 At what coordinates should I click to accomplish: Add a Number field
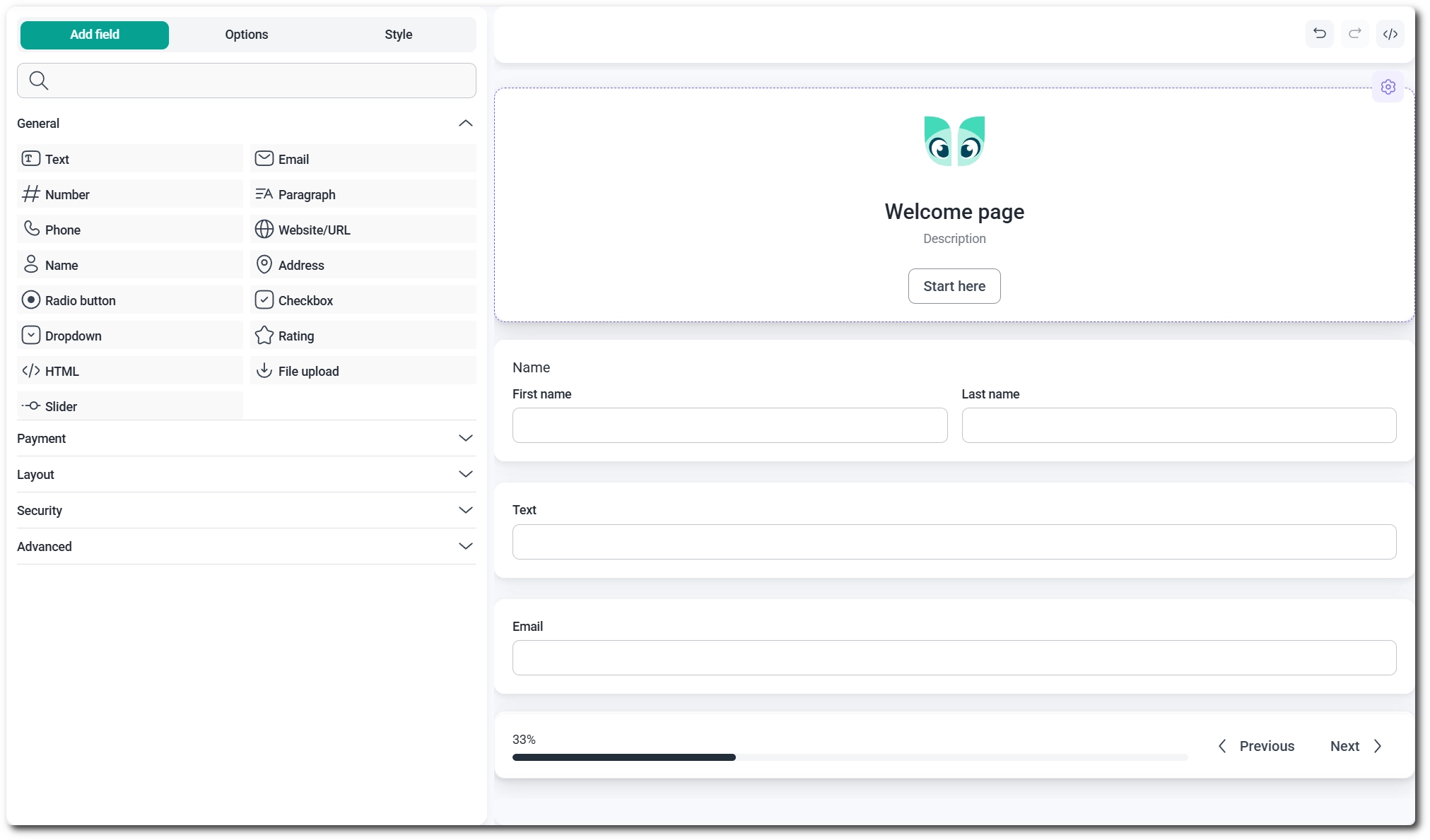[130, 194]
